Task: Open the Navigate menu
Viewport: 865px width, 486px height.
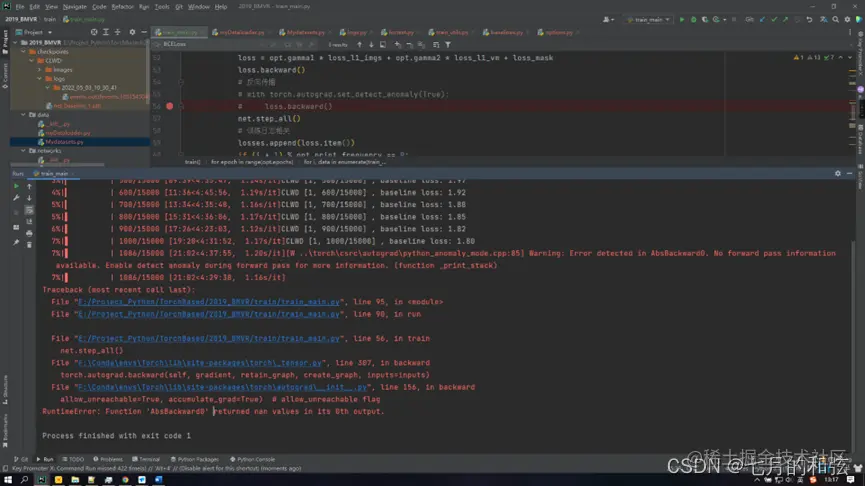Action: tap(74, 7)
